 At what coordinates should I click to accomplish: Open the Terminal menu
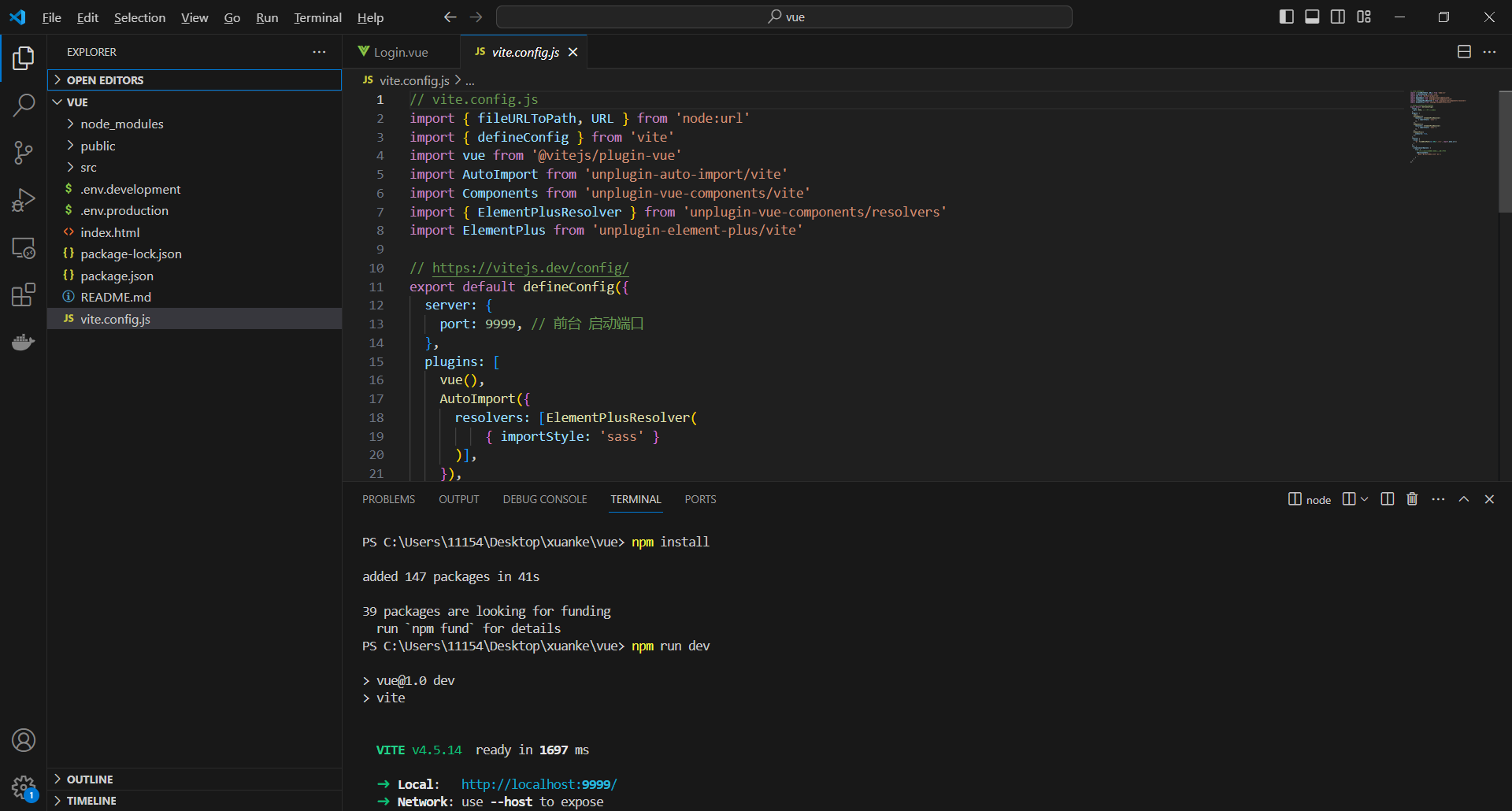tap(317, 17)
